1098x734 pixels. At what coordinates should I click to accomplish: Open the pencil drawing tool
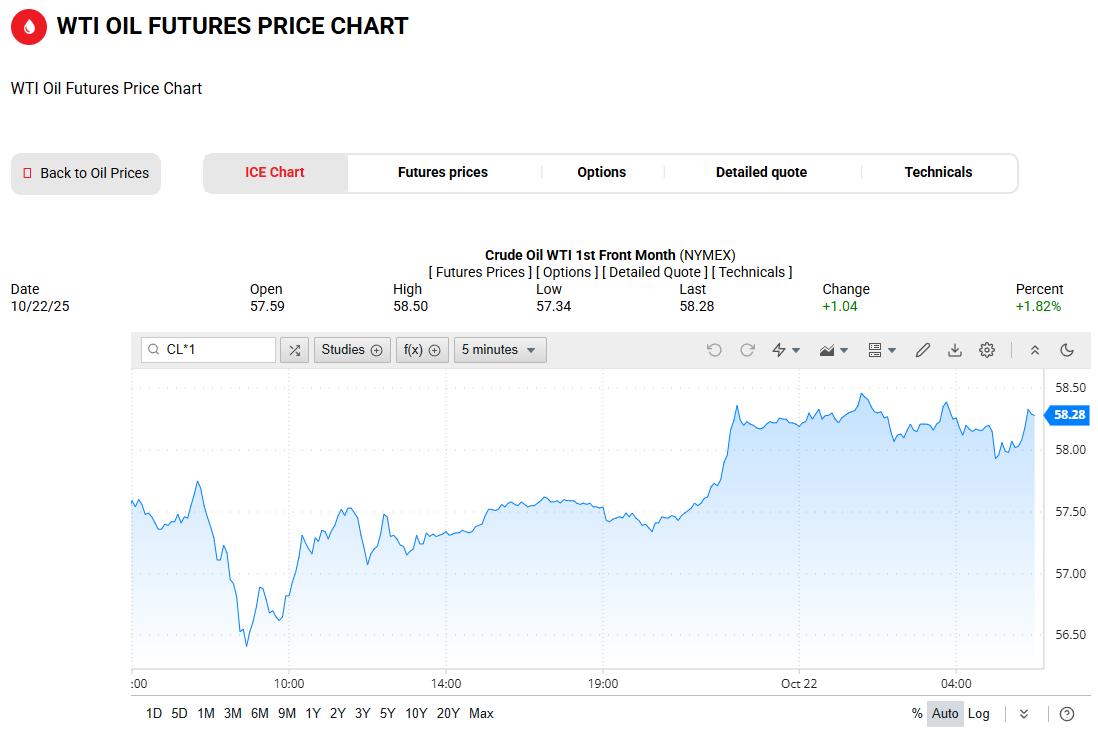(x=923, y=350)
